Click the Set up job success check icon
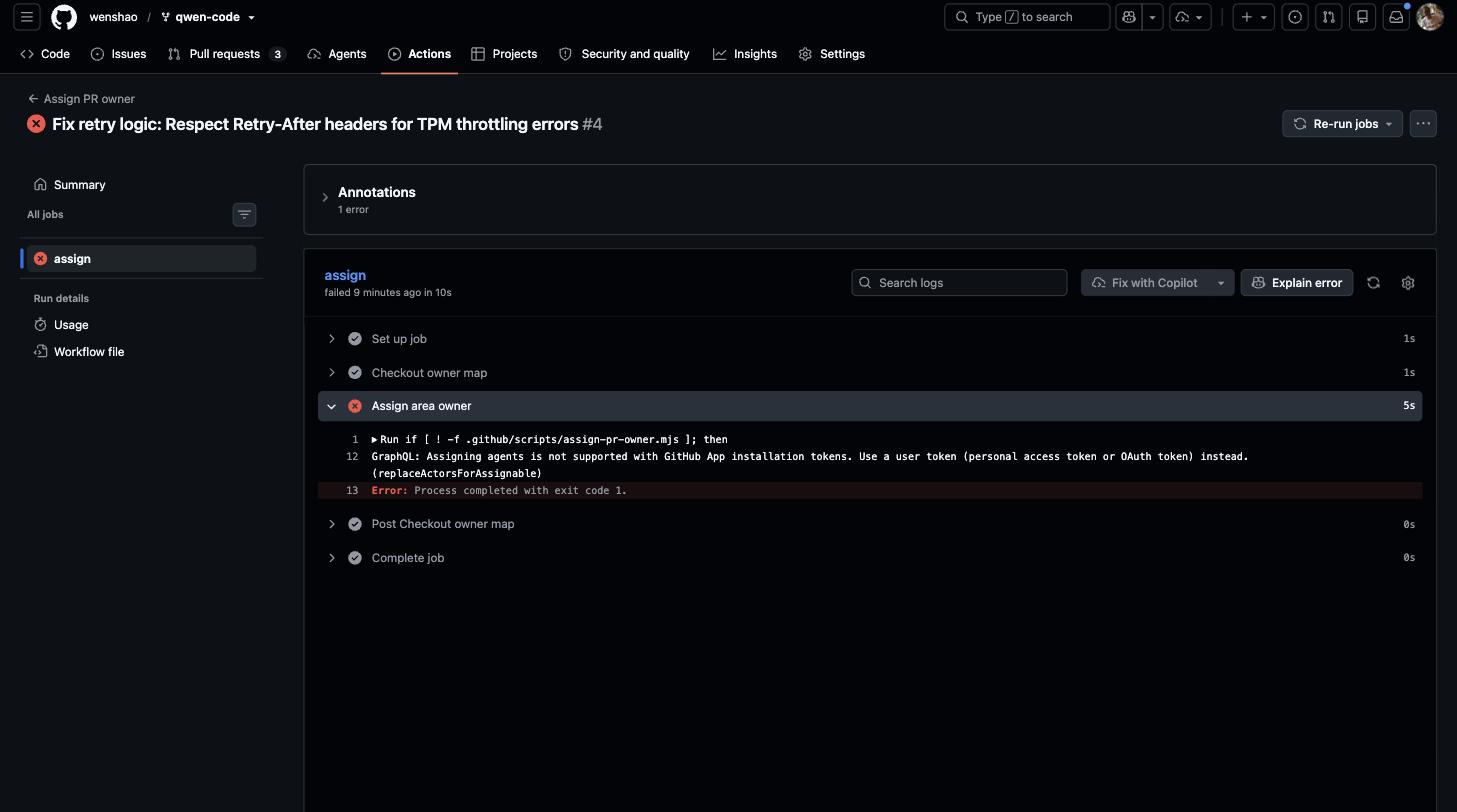Viewport: 1457px width, 812px height. pyautogui.click(x=354, y=339)
